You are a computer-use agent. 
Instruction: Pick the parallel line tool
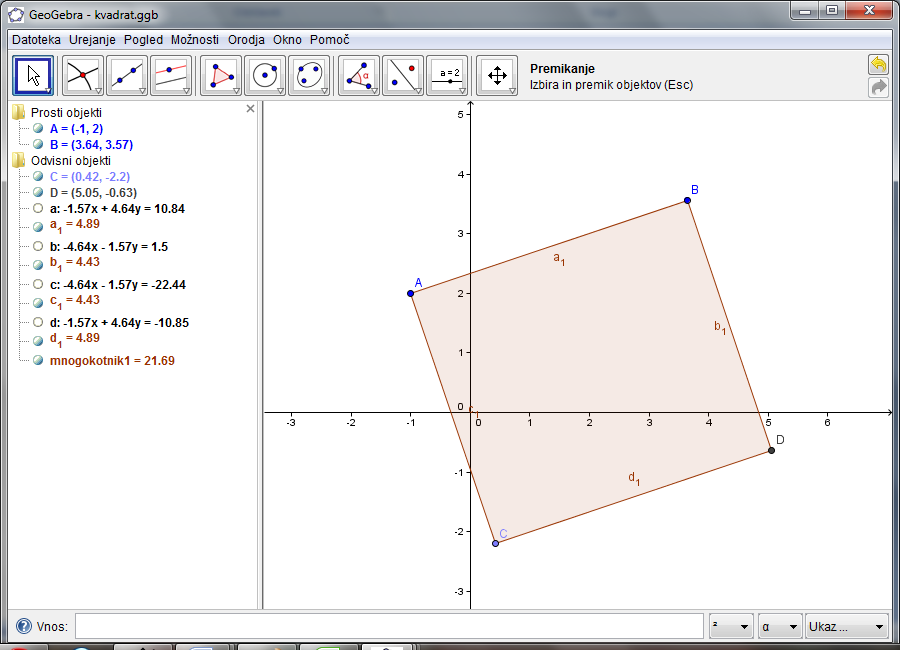click(170, 75)
